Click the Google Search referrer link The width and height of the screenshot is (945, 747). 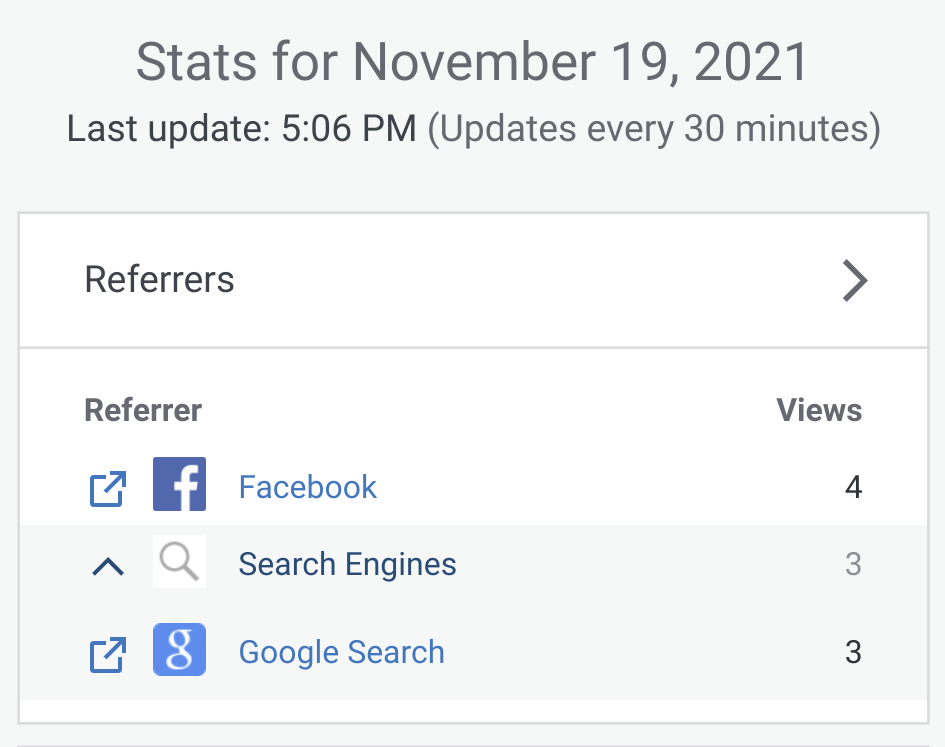341,653
